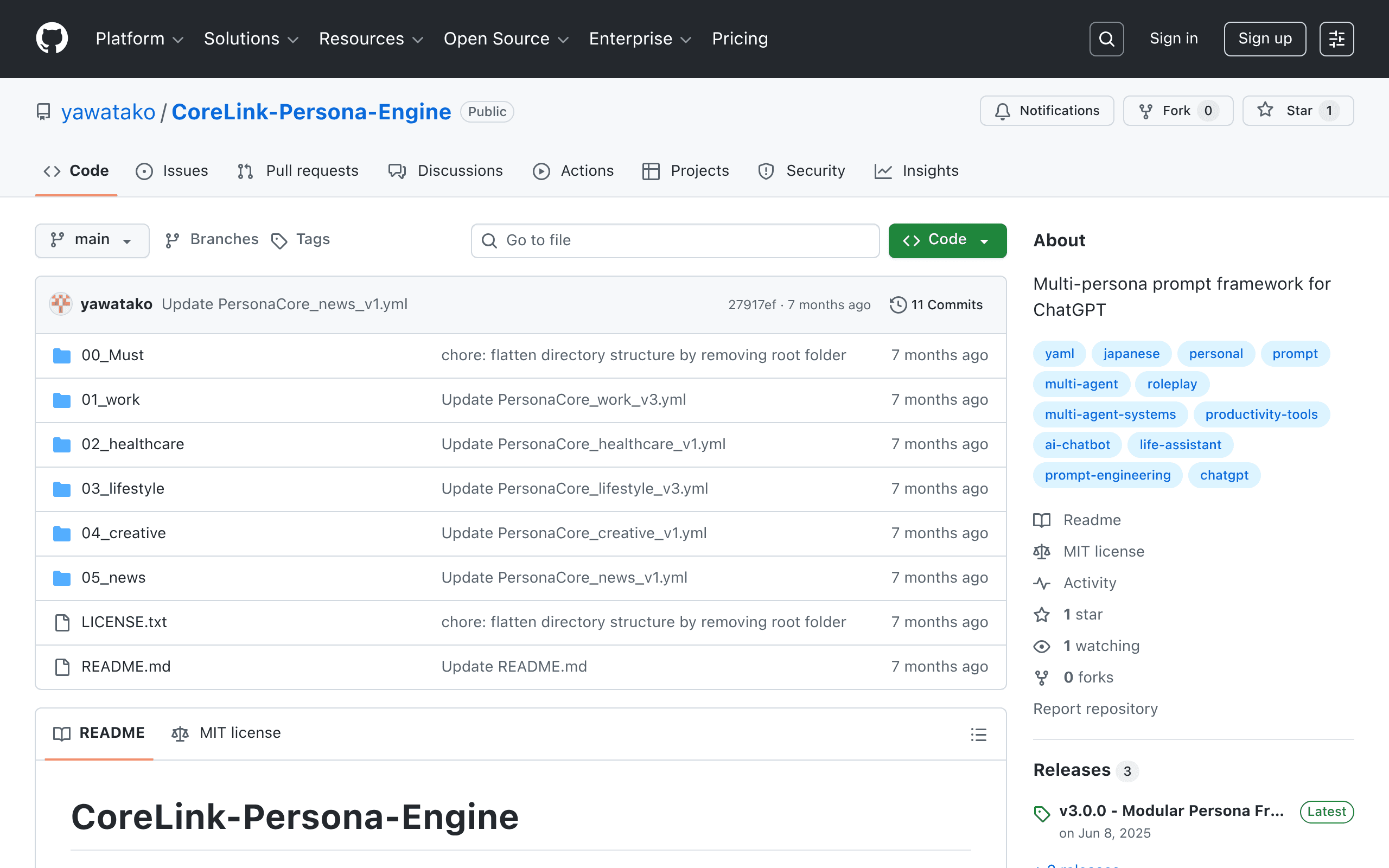
Task: Switch to the Insights tab
Action: 916,171
